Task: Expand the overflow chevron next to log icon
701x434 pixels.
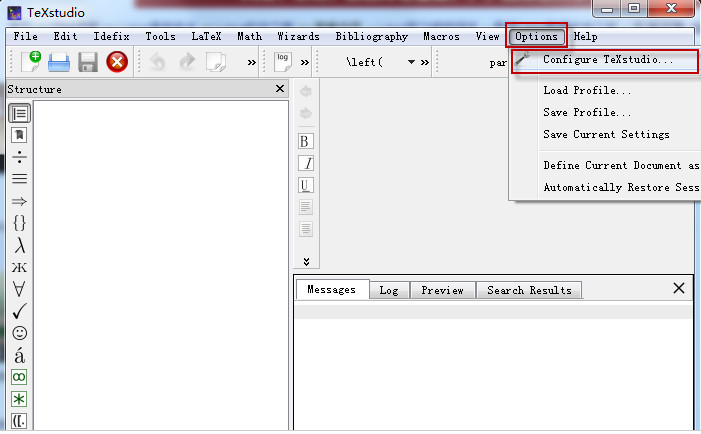Action: coord(305,63)
